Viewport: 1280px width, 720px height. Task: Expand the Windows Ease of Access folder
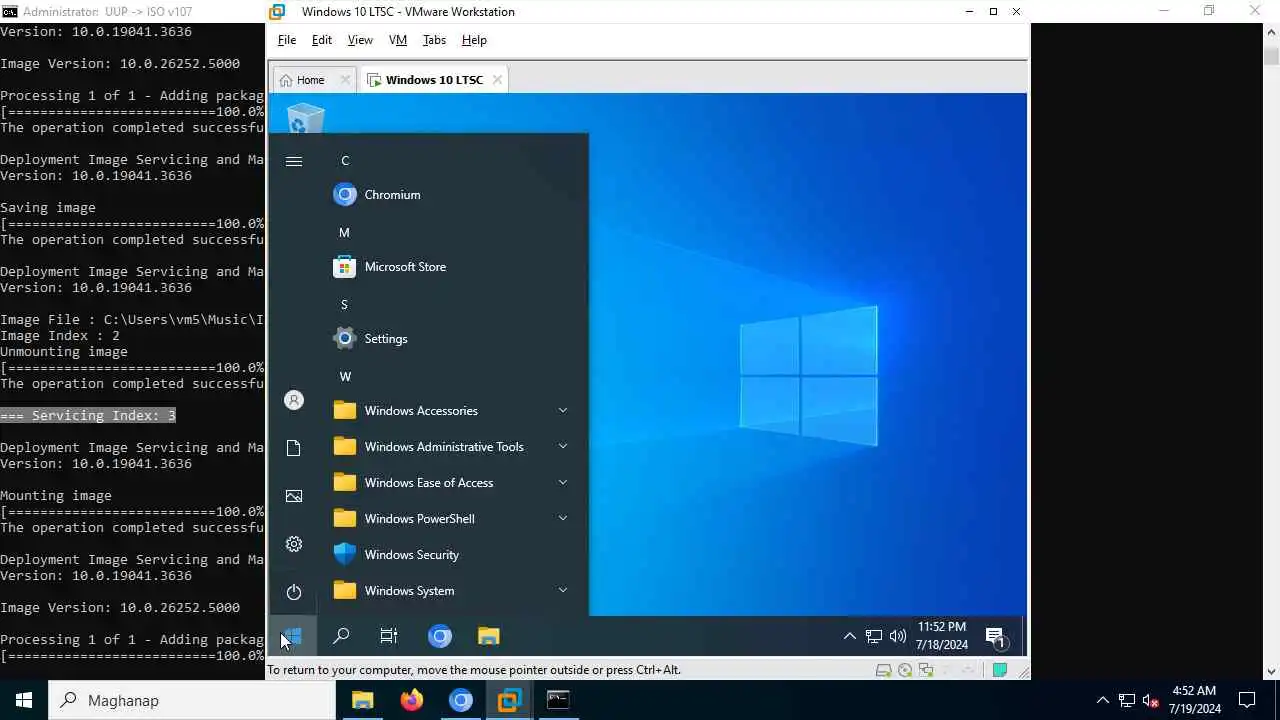point(450,483)
